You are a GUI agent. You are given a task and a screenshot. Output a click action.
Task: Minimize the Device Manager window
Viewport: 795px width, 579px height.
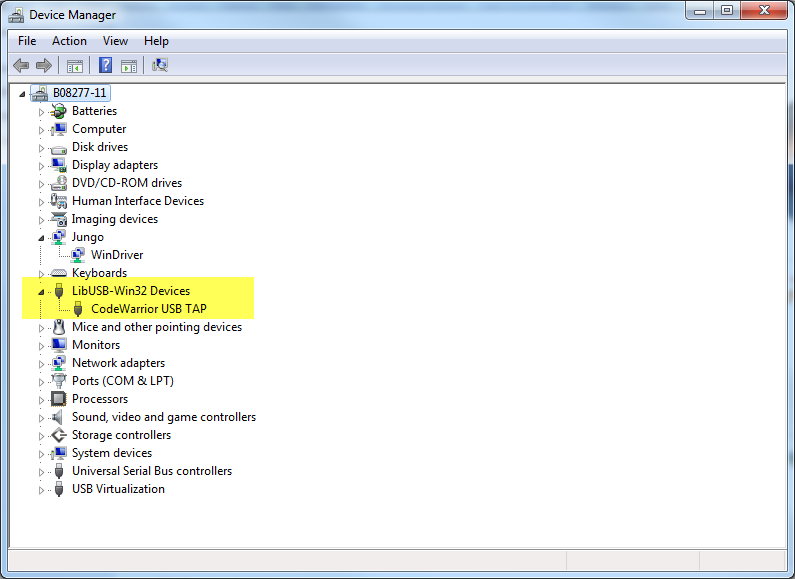pyautogui.click(x=700, y=11)
